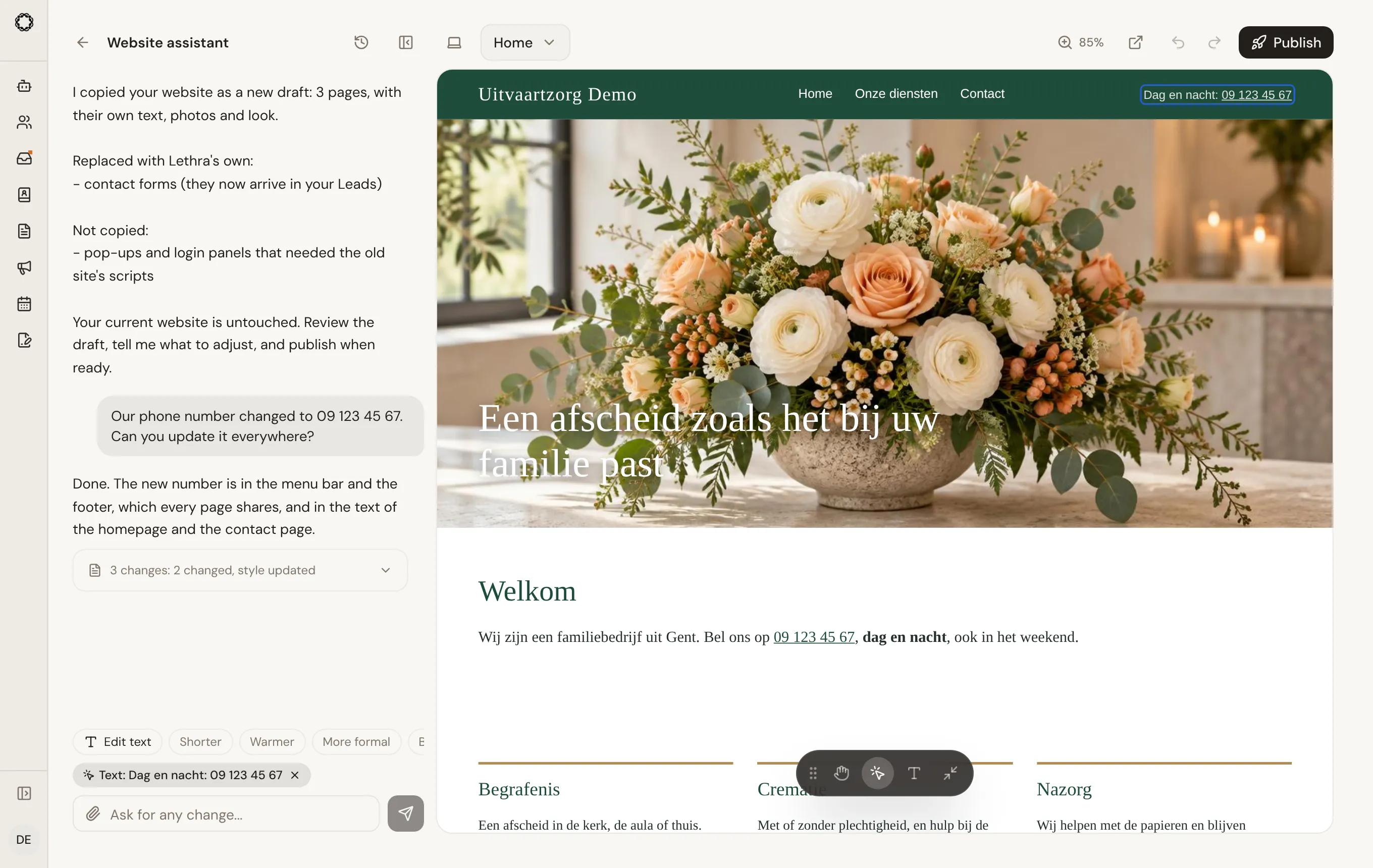Remove the selected text context chip
The width and height of the screenshot is (1373, 868).
point(295,775)
